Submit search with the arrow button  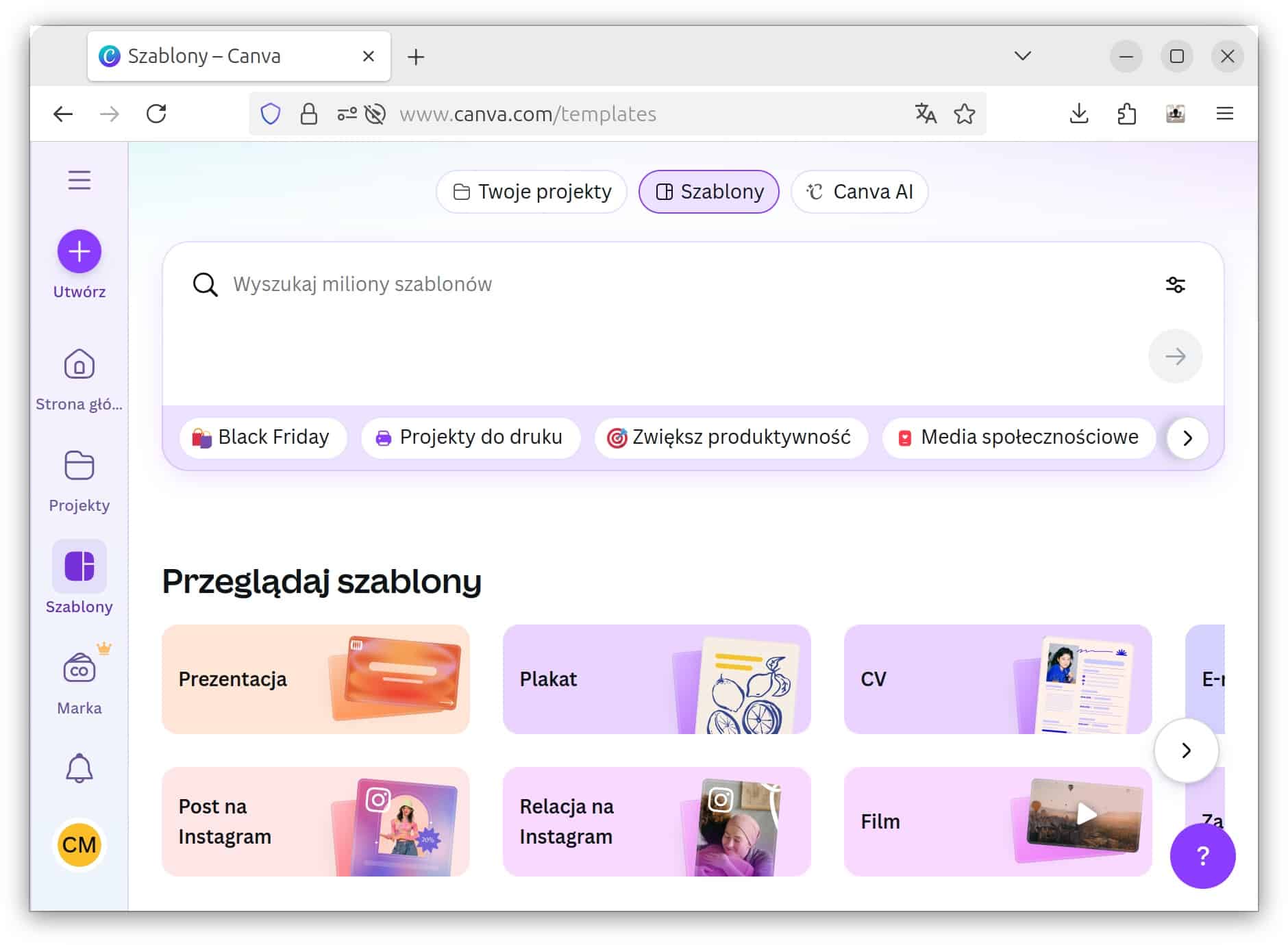(x=1176, y=356)
